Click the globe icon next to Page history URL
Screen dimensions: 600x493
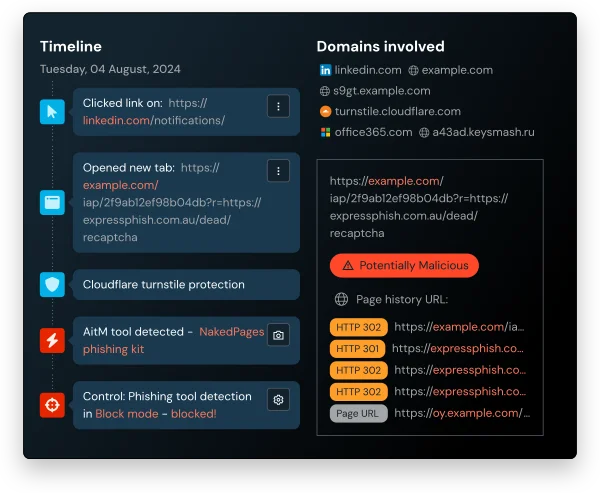tap(341, 299)
